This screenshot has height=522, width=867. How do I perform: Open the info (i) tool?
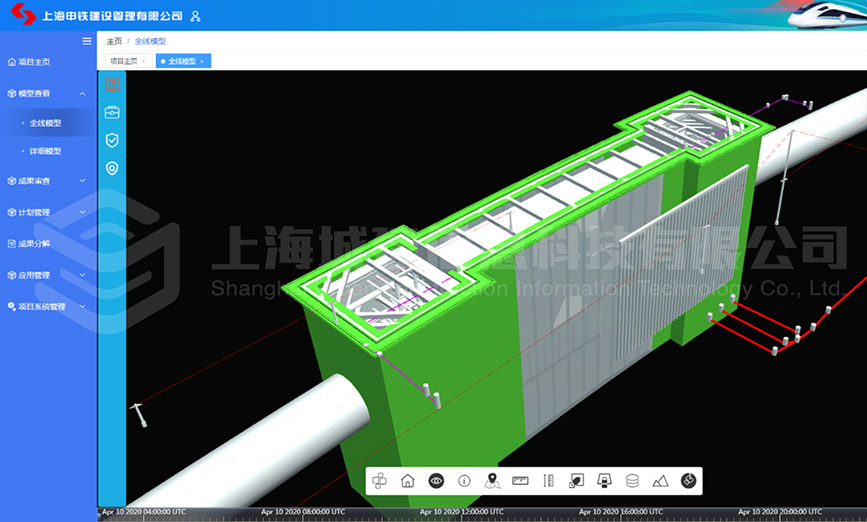[464, 481]
